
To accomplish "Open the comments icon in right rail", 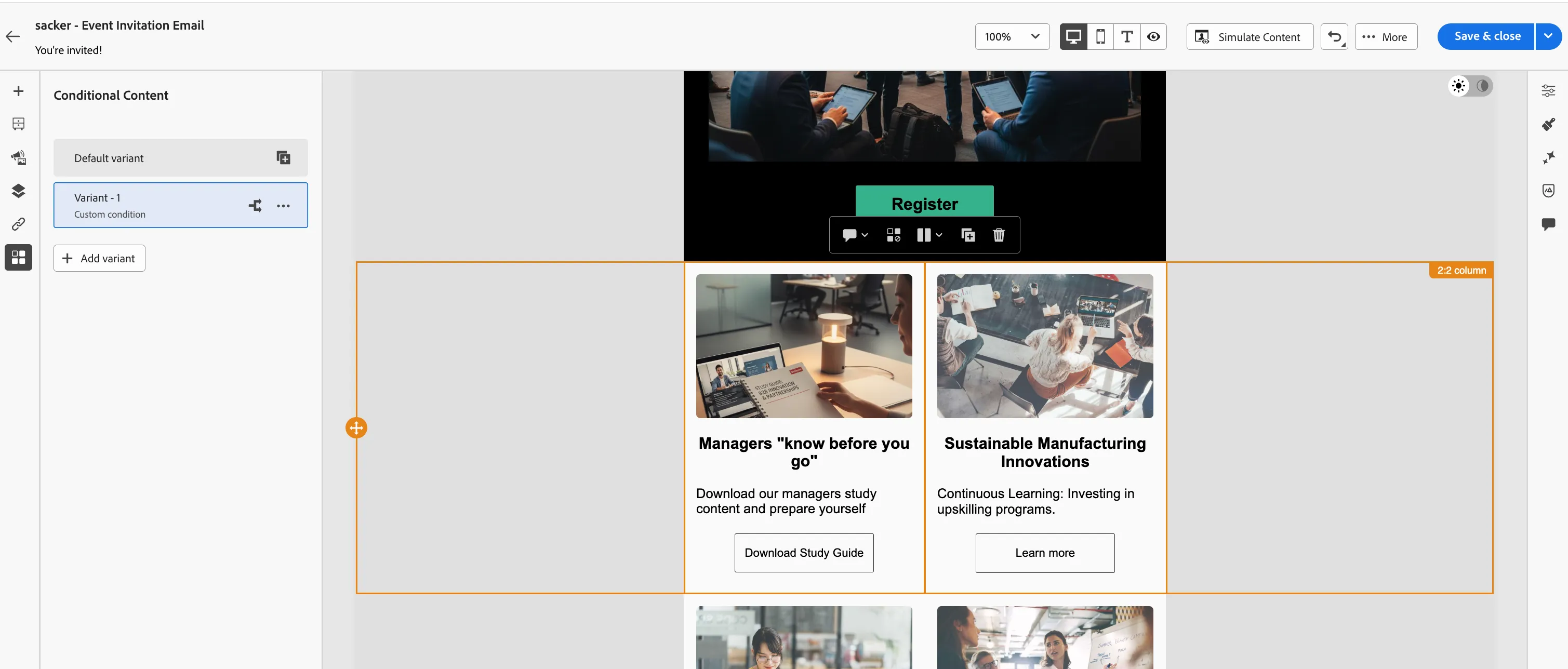I will click(1548, 224).
